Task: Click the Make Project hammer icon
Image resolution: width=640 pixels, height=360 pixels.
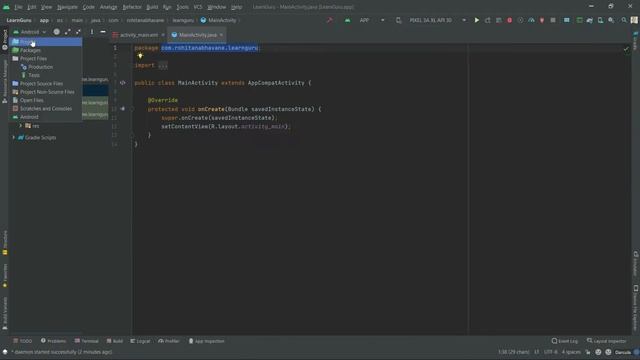Action: (329, 20)
